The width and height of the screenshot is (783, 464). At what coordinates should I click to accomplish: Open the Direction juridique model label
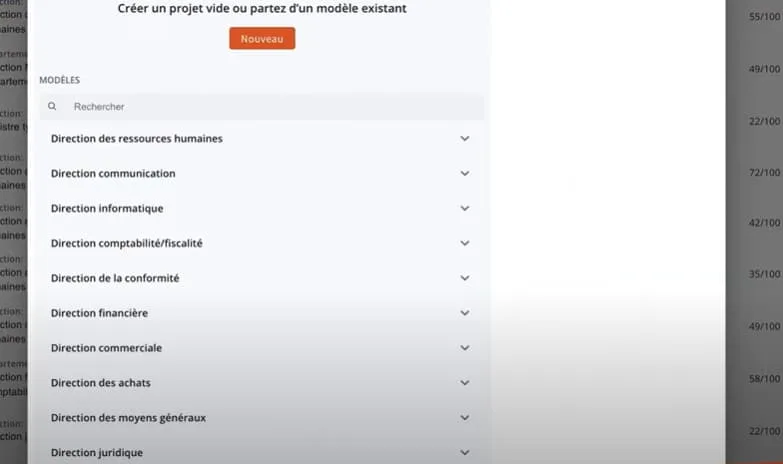point(97,452)
